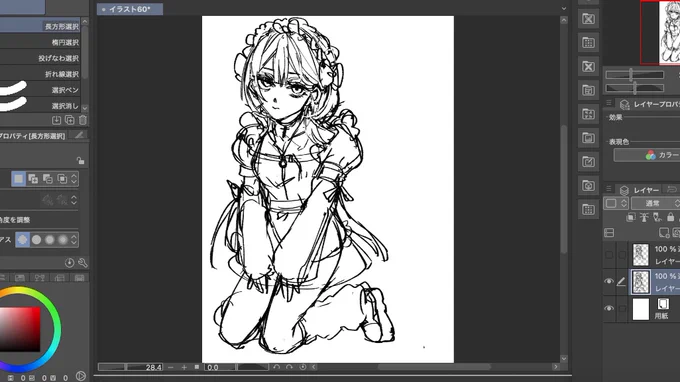Toggle the tool property lock icon
The height and width of the screenshot is (382, 680).
pos(80,160)
